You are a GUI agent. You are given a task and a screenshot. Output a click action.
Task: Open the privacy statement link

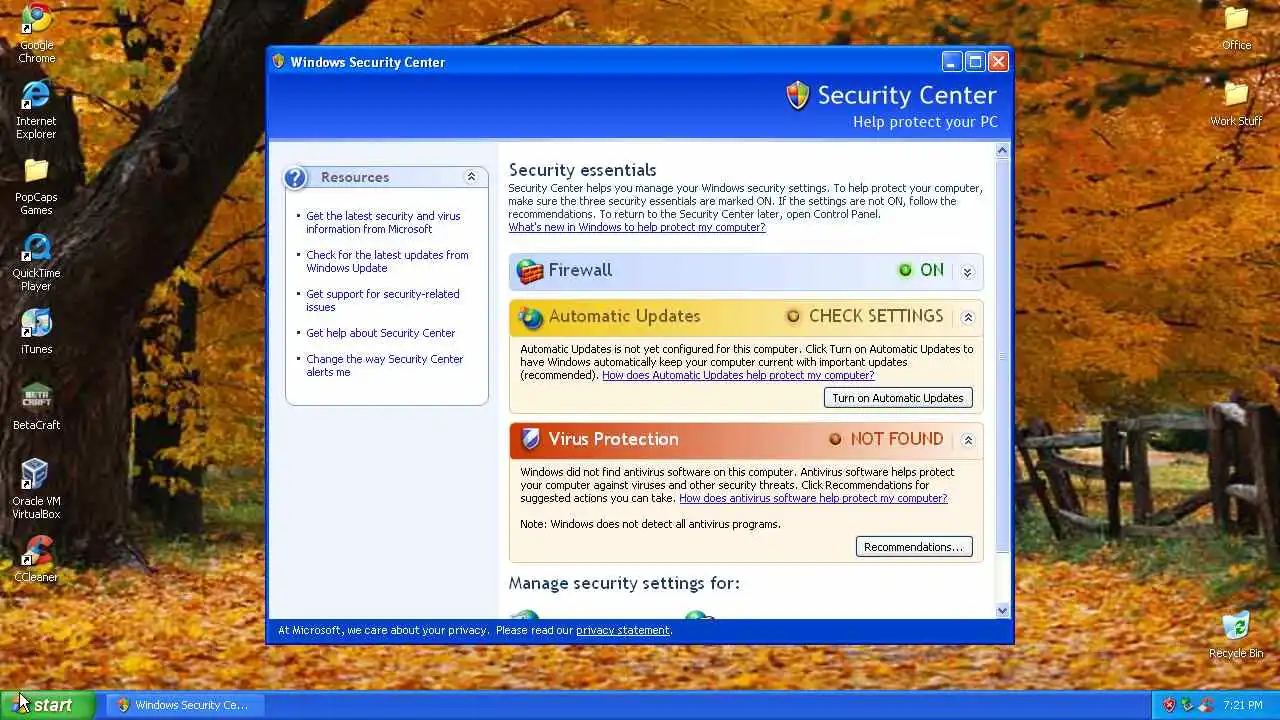pos(623,631)
